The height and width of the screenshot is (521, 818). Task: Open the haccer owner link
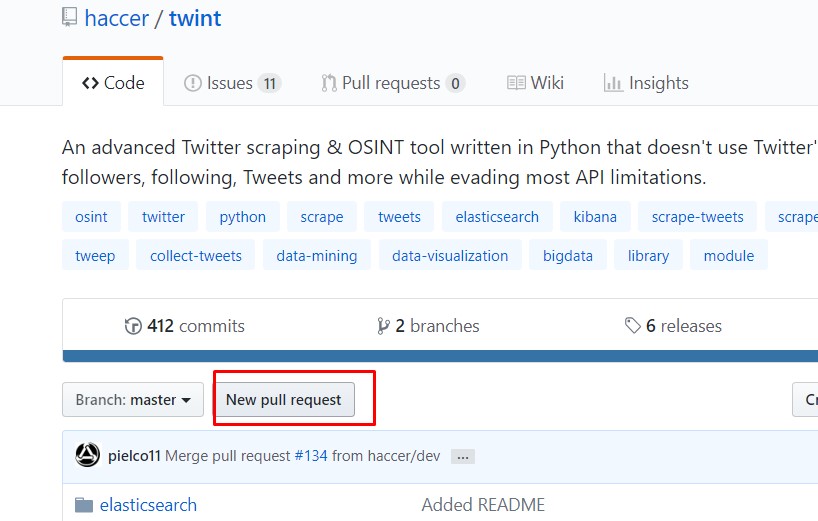point(116,18)
